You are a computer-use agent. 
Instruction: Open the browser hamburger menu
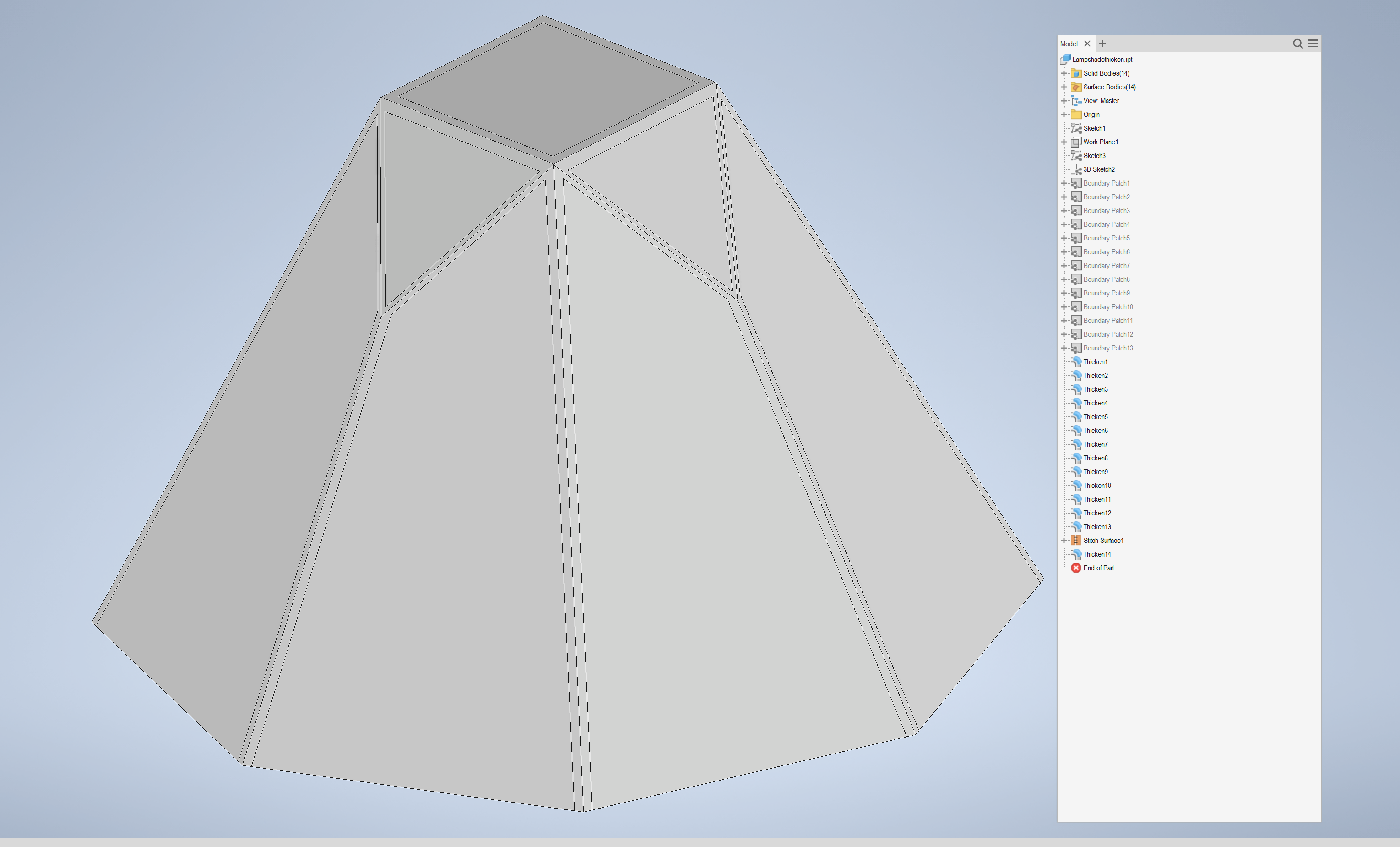click(1313, 43)
